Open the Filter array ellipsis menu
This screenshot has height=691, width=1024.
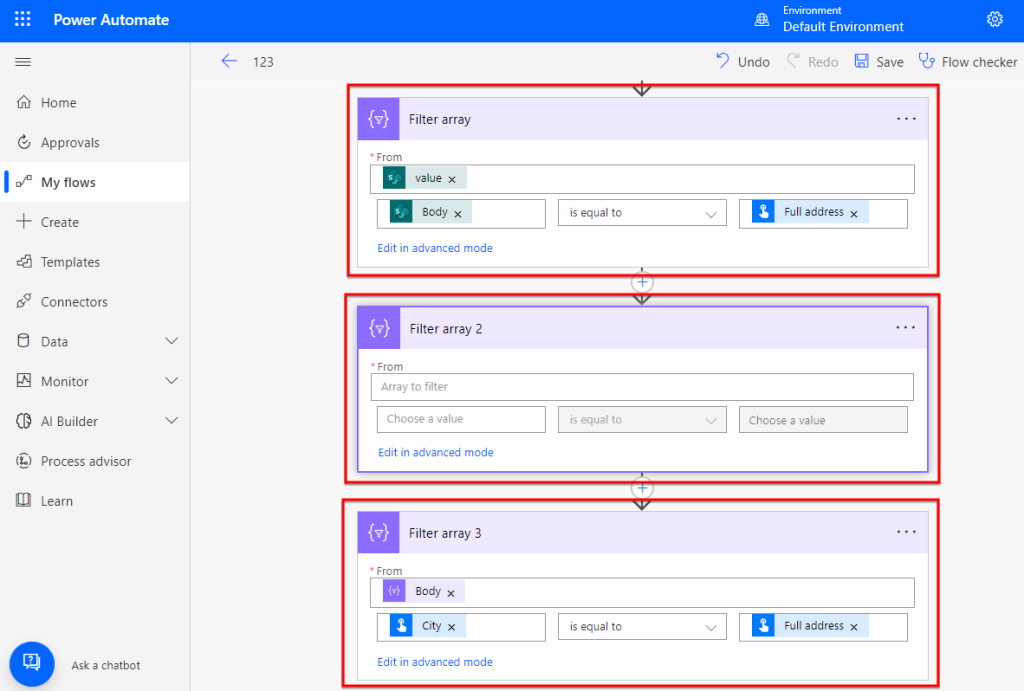click(x=906, y=119)
